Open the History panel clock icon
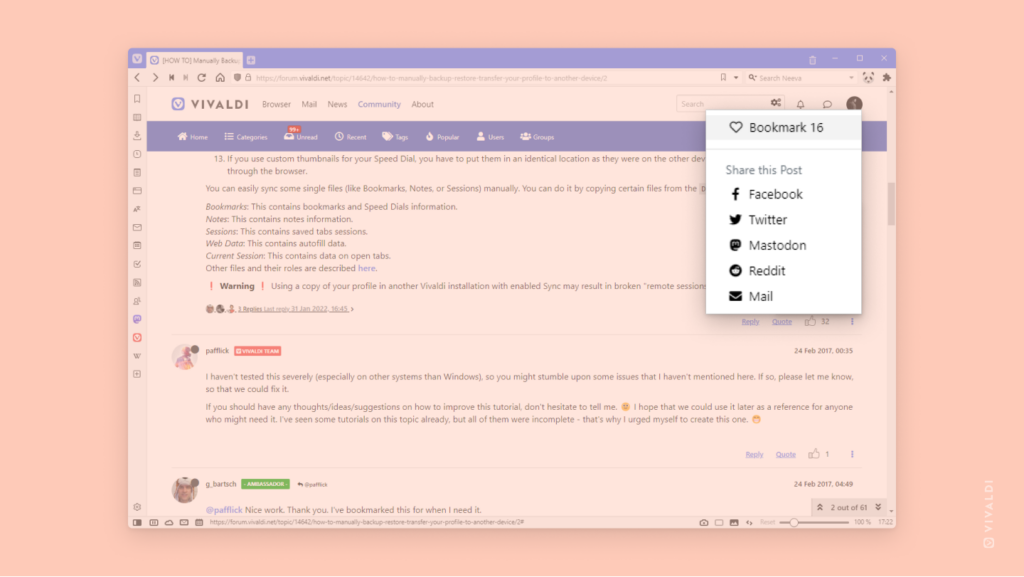1024x577 pixels. pyautogui.click(x=137, y=154)
